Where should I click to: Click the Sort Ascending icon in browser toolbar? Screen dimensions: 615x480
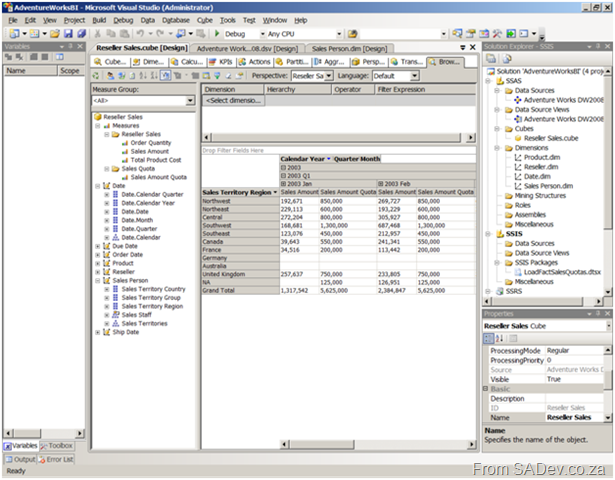coord(143,76)
